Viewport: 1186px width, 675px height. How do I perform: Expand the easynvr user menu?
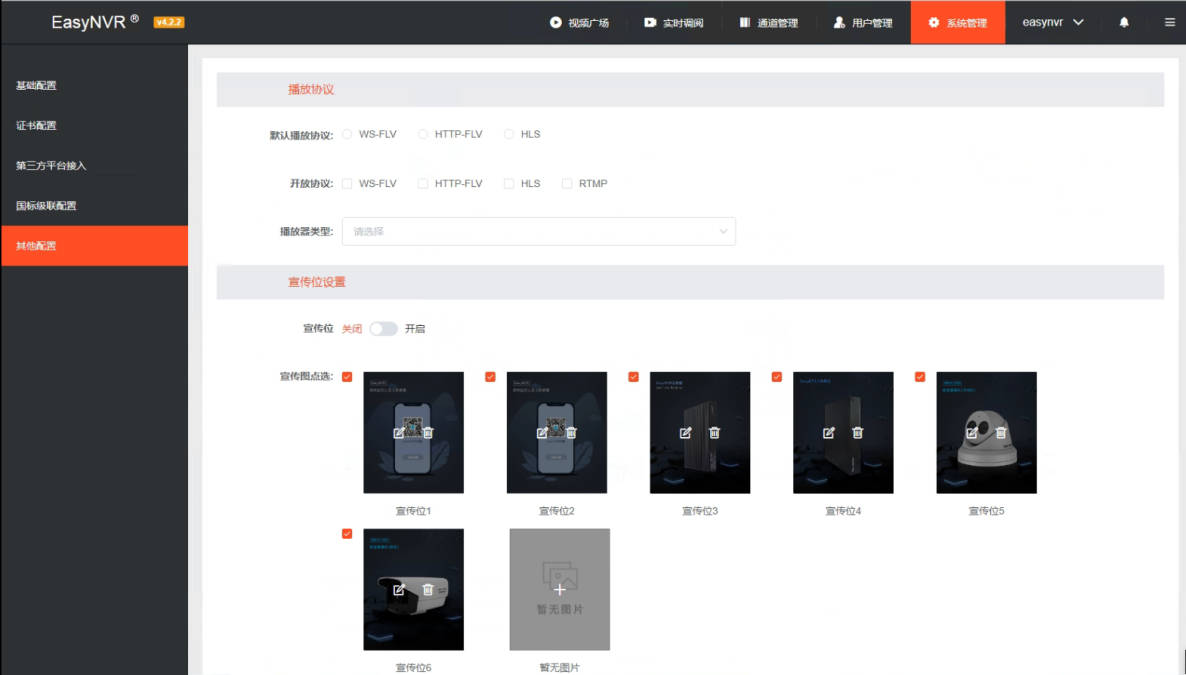(x=1053, y=22)
